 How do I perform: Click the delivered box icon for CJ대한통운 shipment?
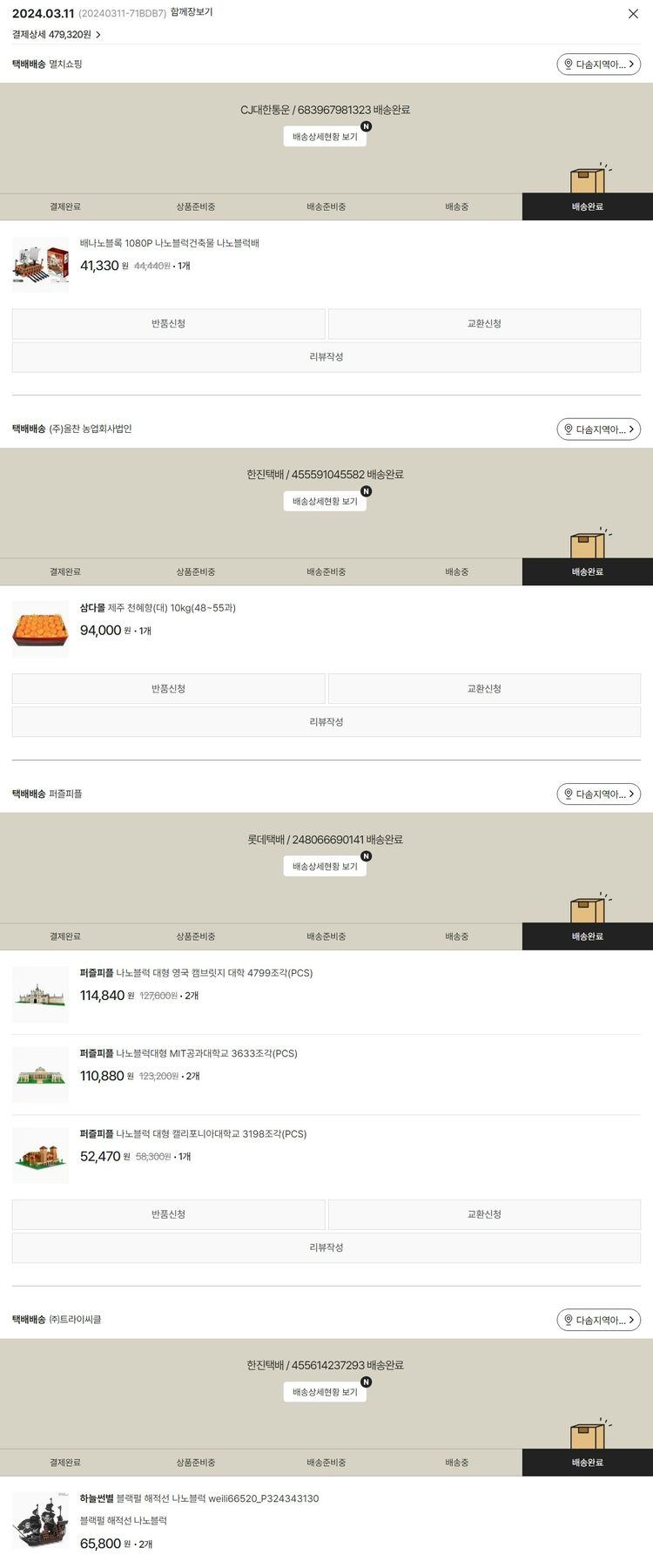pyautogui.click(x=589, y=179)
